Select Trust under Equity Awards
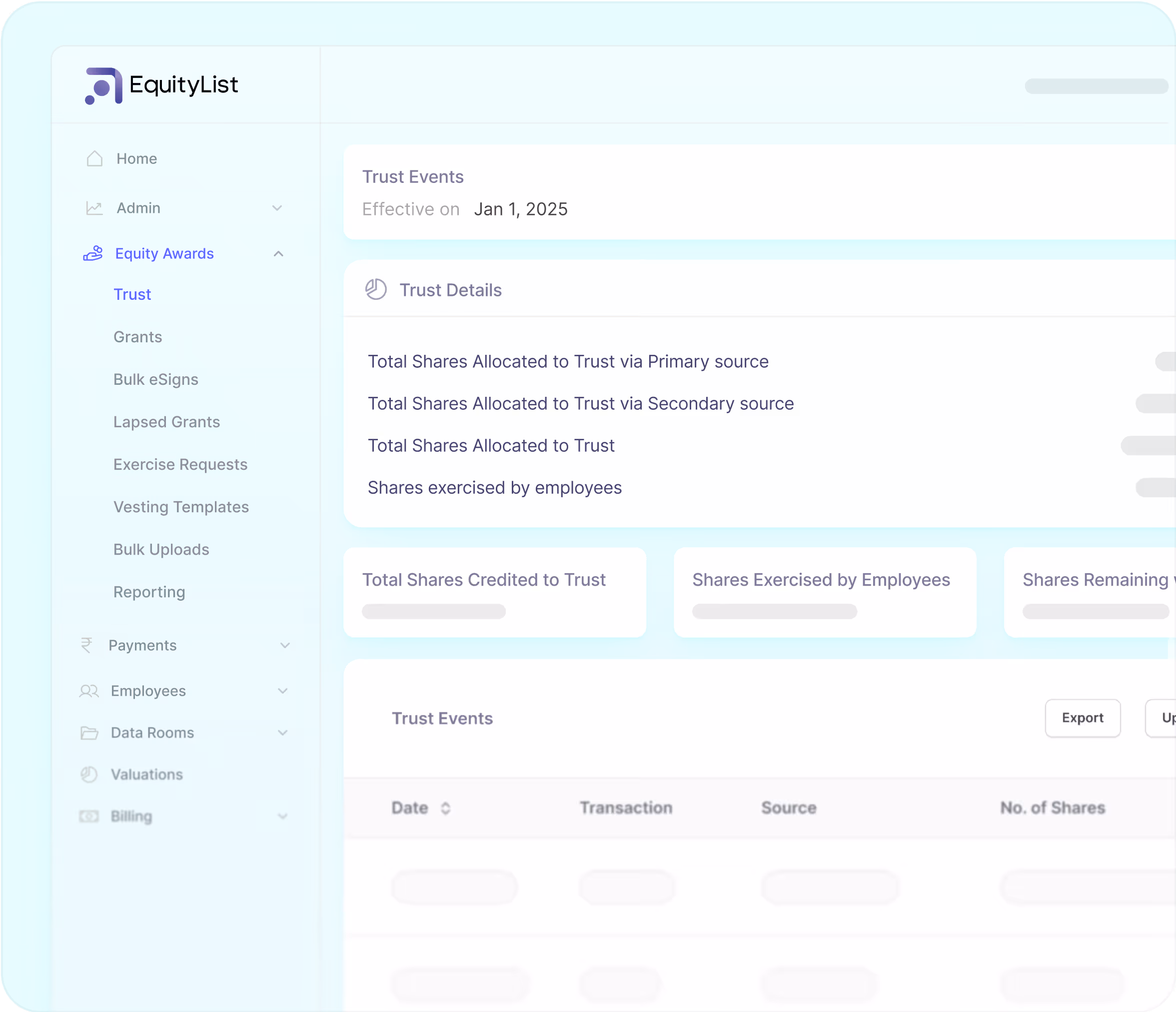1176x1012 pixels. coord(132,294)
